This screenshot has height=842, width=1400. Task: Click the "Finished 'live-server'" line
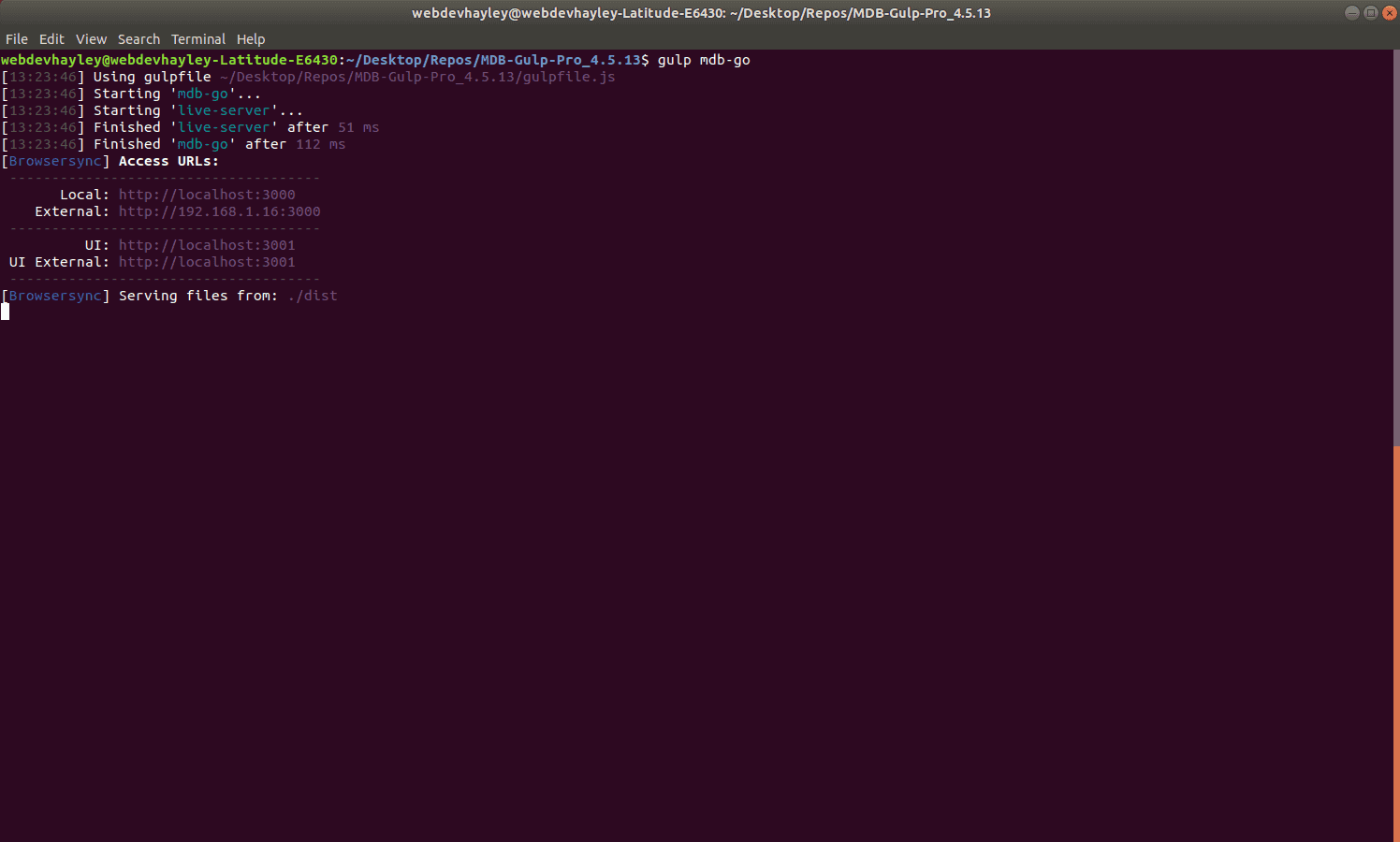pos(190,127)
